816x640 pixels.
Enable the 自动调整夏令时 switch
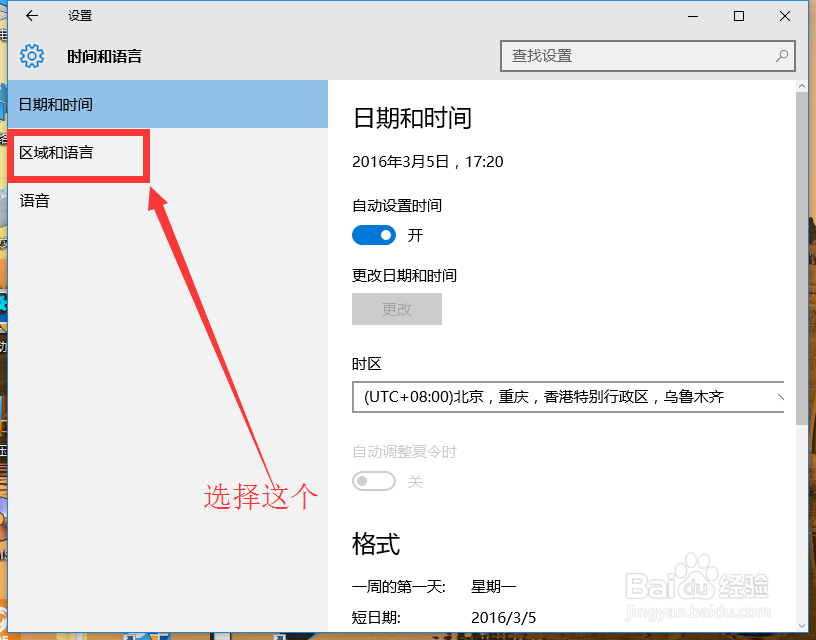[374, 481]
